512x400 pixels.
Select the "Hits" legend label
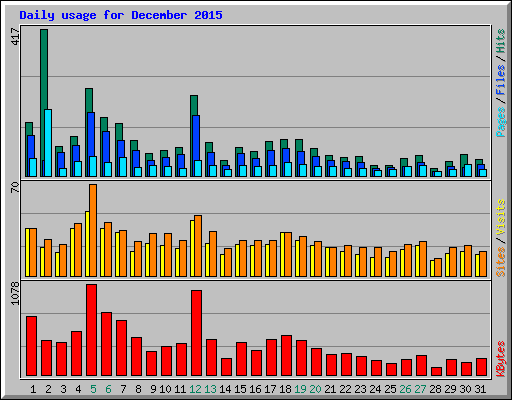click(x=501, y=41)
